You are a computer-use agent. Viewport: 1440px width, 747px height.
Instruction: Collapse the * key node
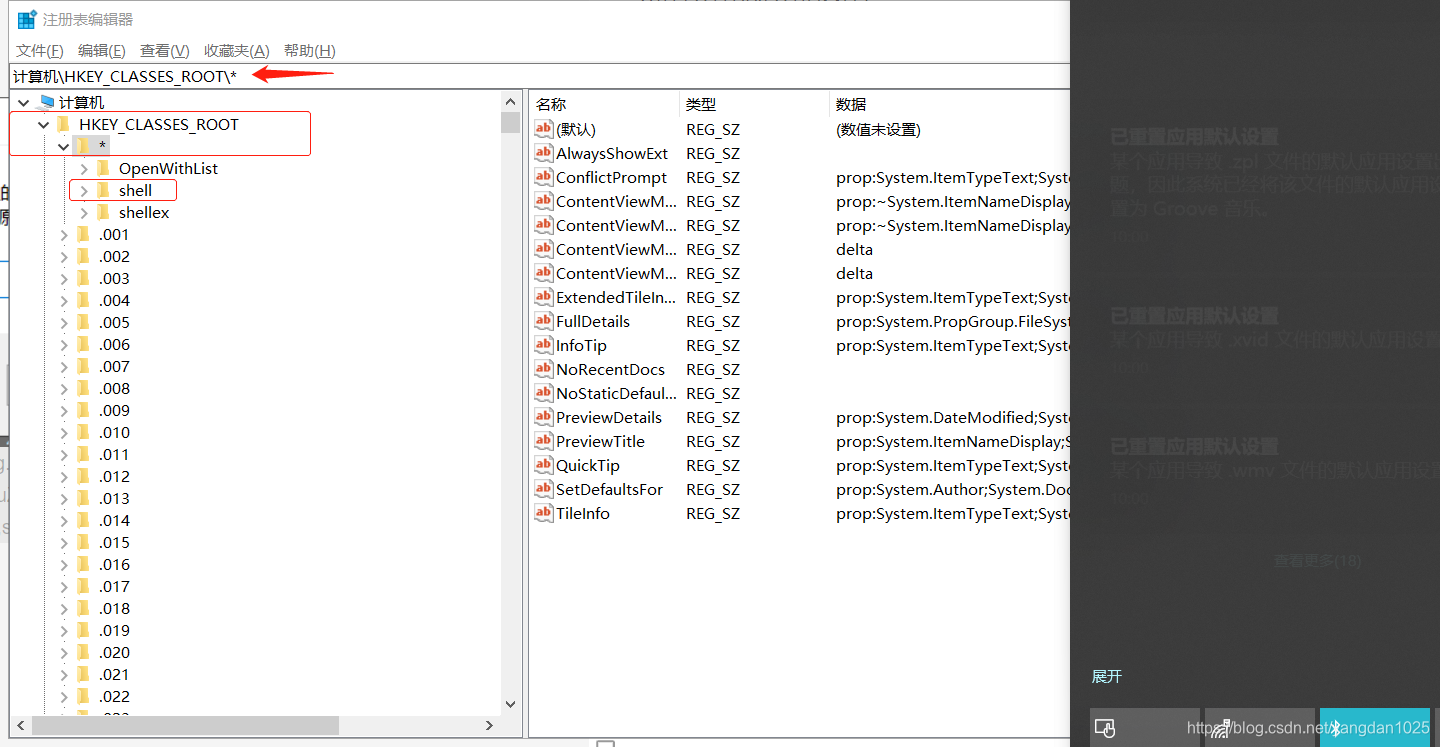64,146
